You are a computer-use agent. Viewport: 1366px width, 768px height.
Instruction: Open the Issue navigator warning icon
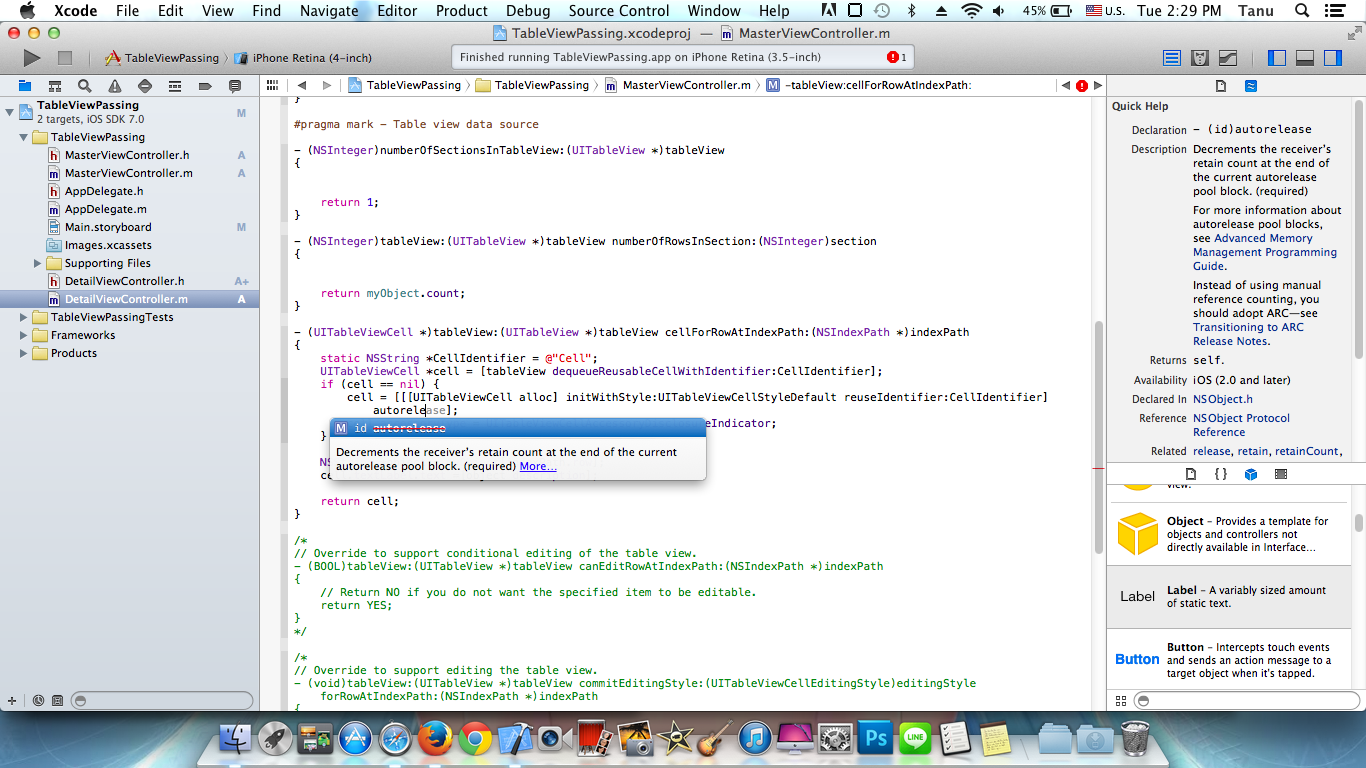pos(115,86)
